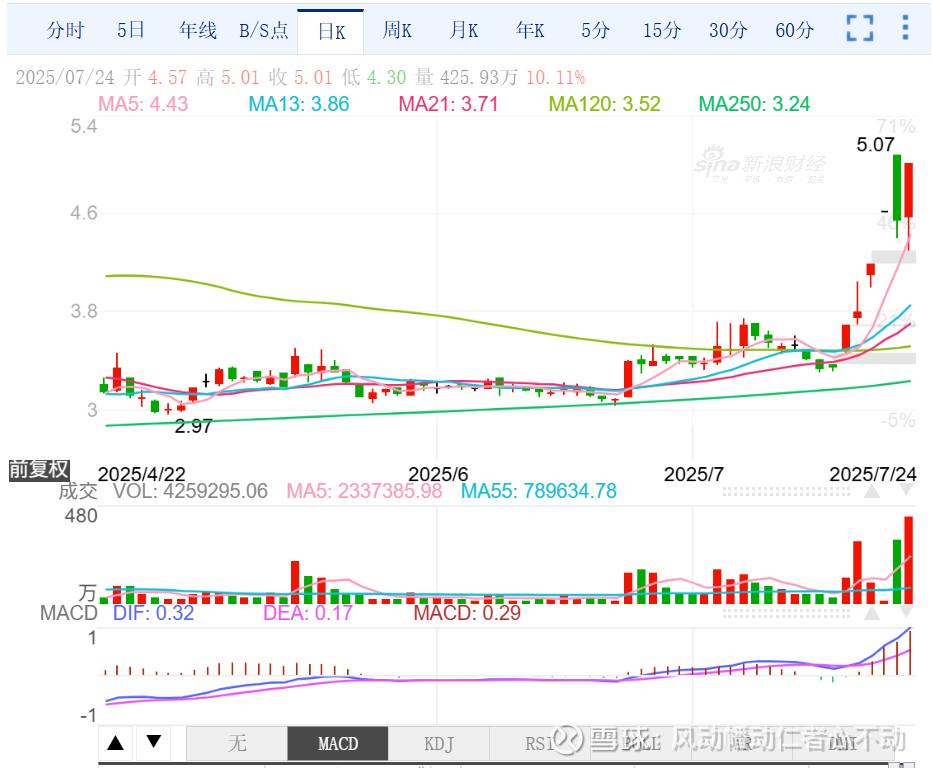
Task: Click the 'MA250: 3.24' label
Action: click(x=754, y=104)
